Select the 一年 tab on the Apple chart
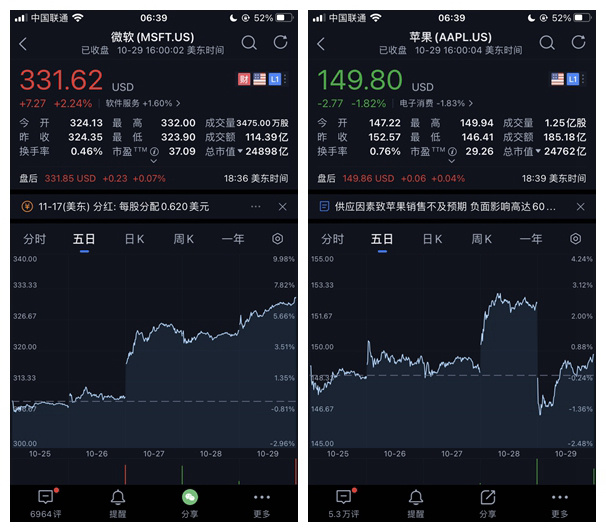The height and width of the screenshot is (532, 606). tap(531, 239)
